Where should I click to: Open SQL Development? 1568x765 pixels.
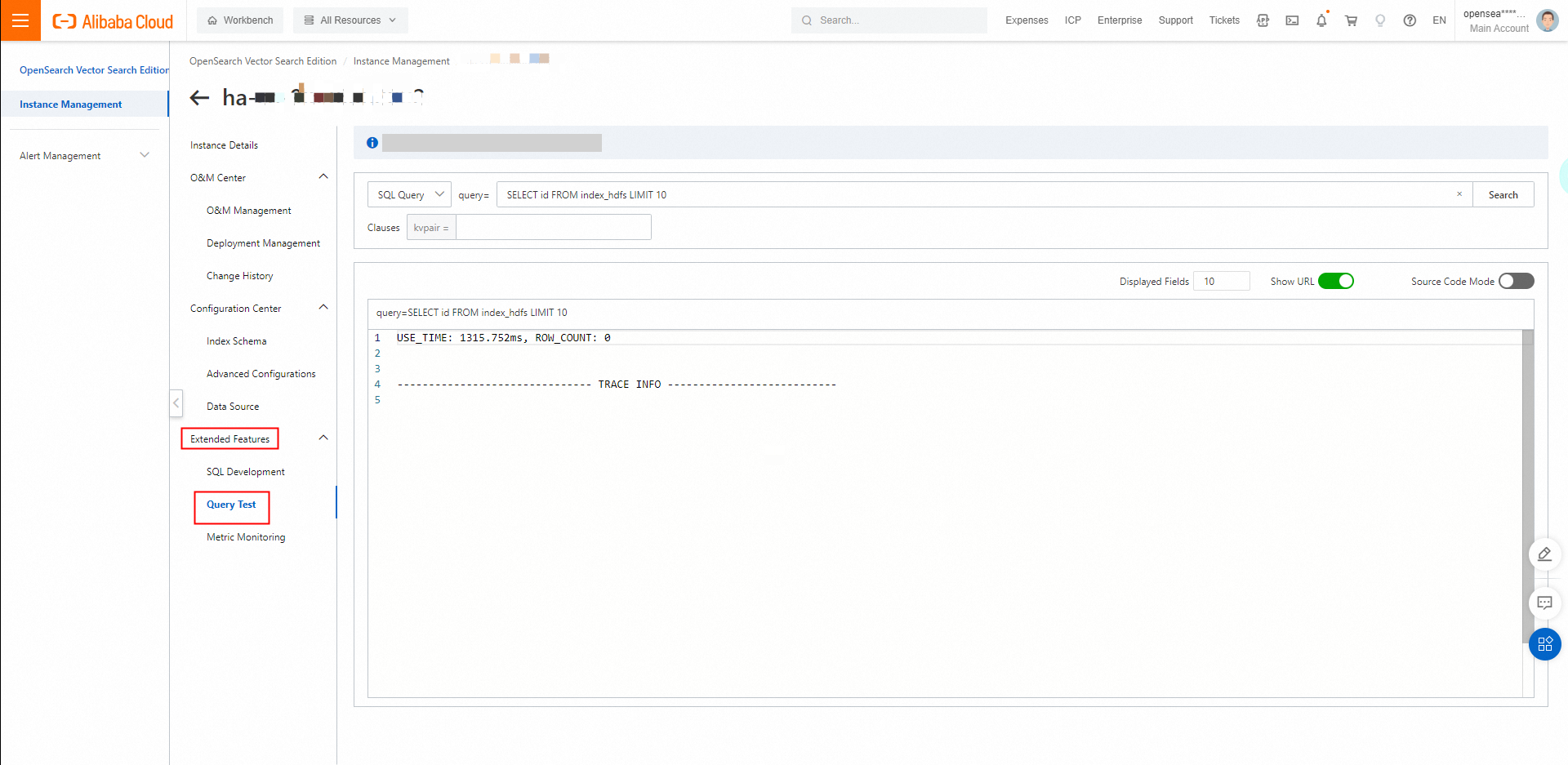246,472
